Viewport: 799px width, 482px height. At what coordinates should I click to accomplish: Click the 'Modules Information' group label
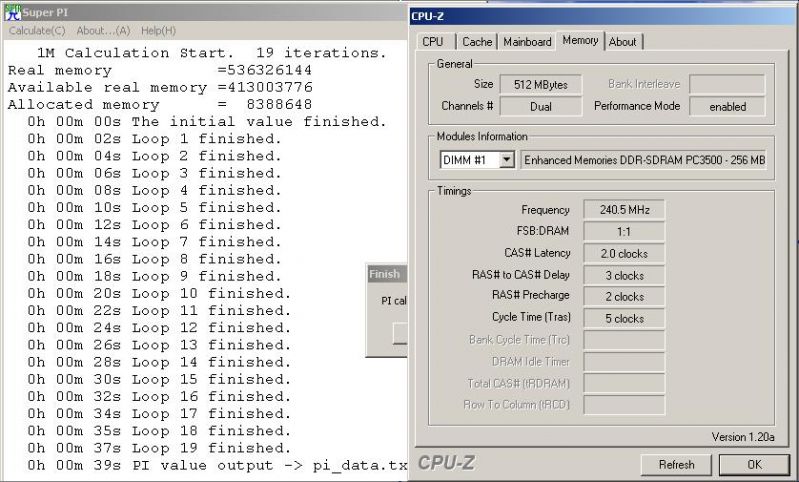(x=482, y=137)
